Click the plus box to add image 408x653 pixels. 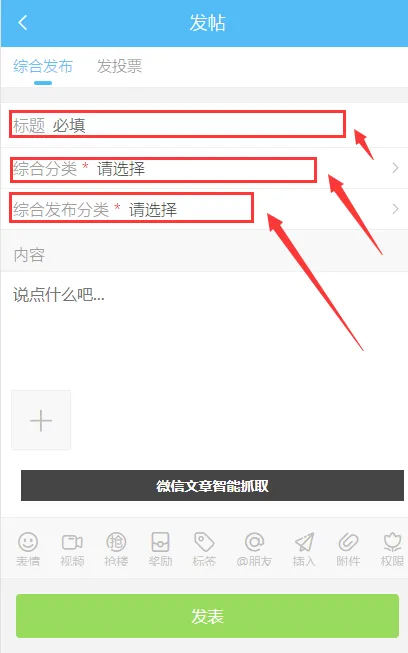(x=41, y=420)
